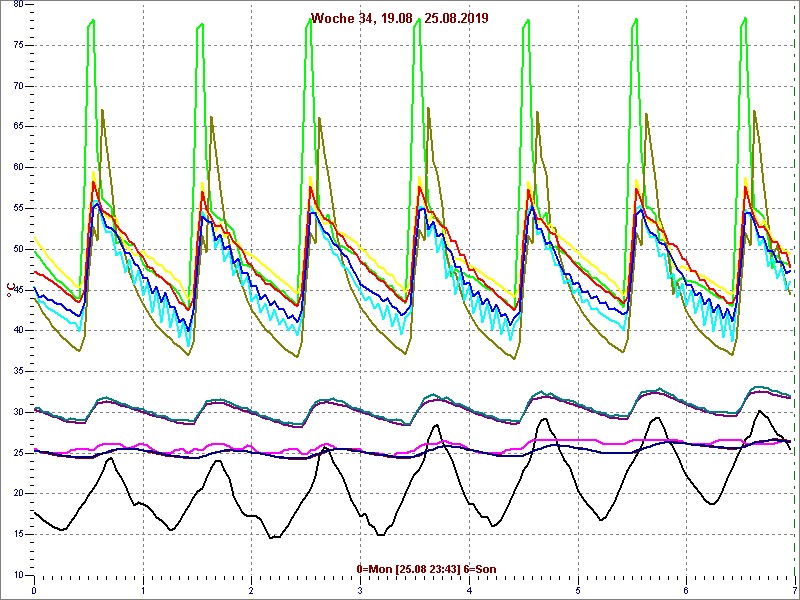Click the x-axis day label 4
The width and height of the screenshot is (800, 600).
point(469,591)
